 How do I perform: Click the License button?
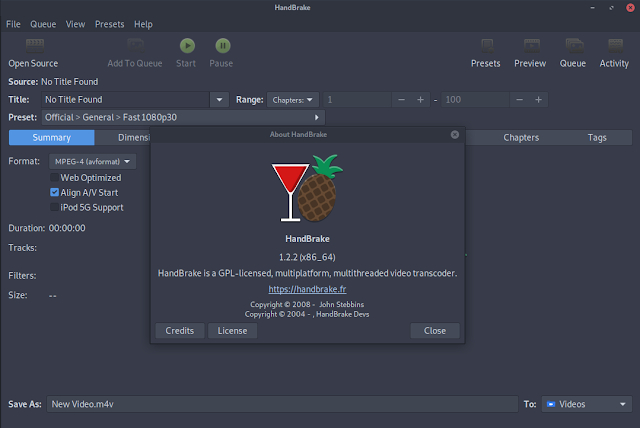[x=232, y=330]
